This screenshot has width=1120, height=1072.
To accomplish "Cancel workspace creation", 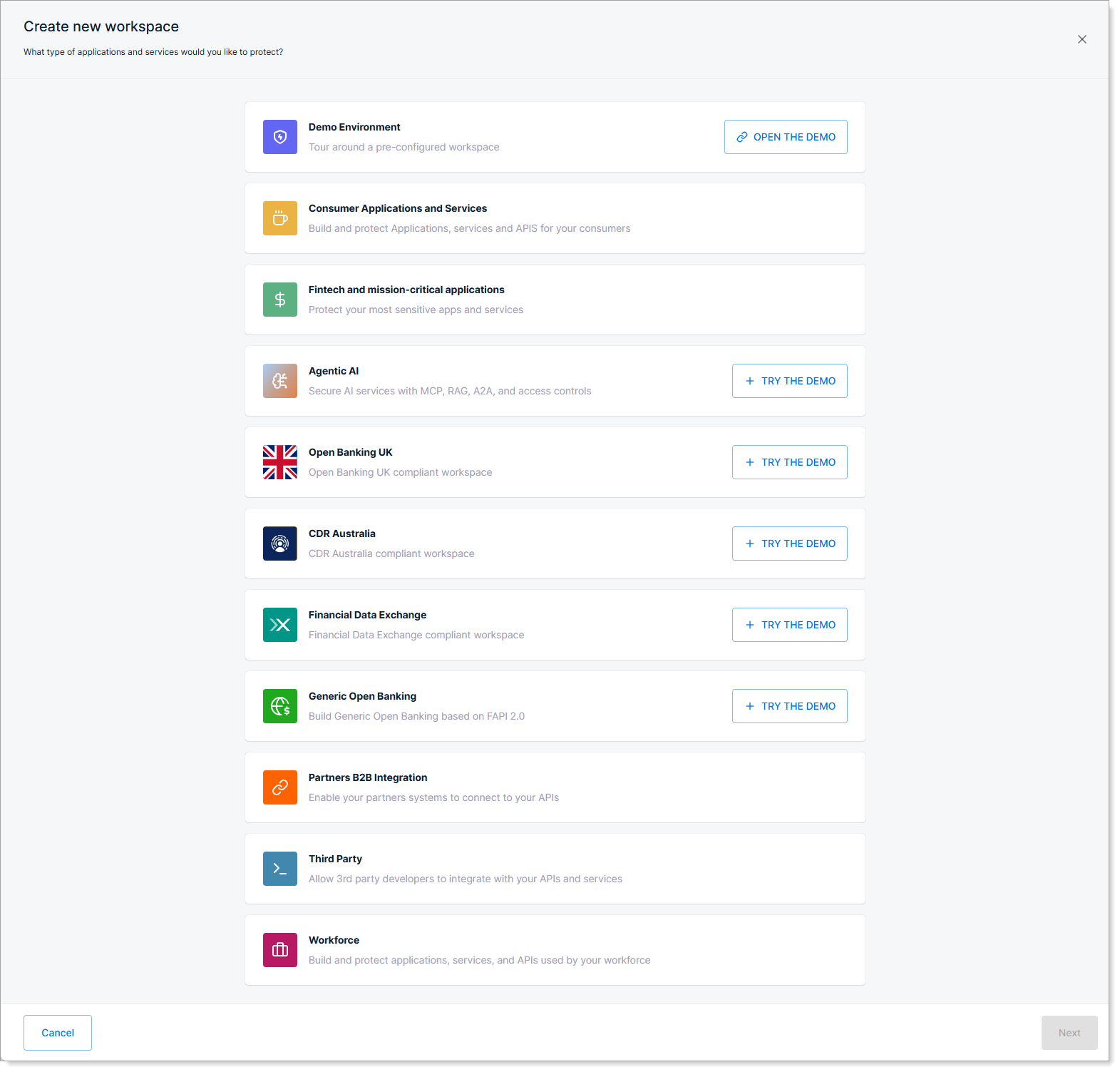I will pyautogui.click(x=58, y=1033).
